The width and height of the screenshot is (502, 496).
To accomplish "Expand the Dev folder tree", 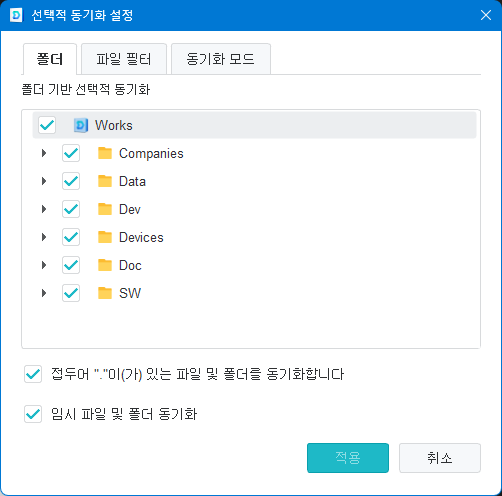I will click(44, 209).
